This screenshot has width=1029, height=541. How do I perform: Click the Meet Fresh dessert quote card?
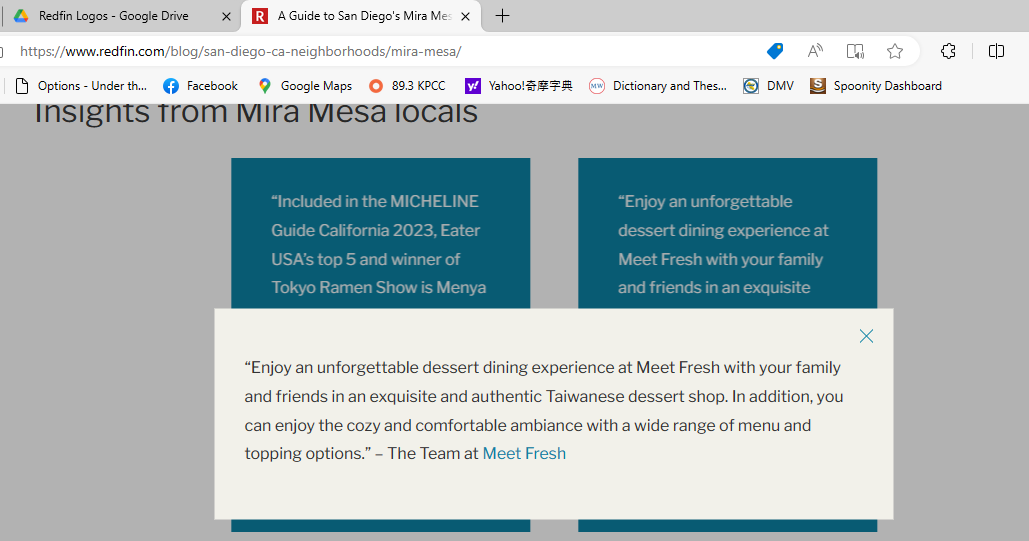(x=727, y=233)
